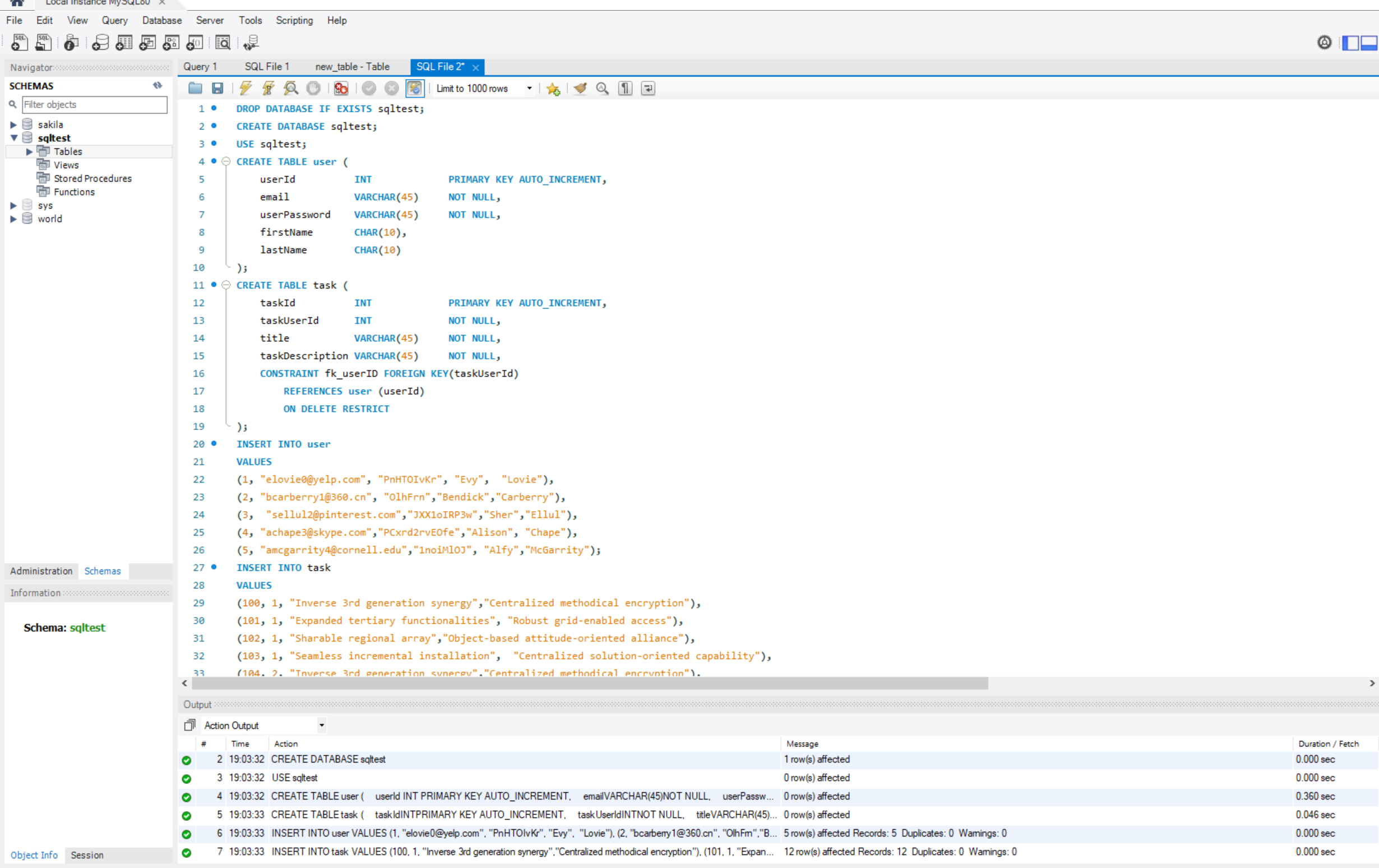The height and width of the screenshot is (868, 1379).
Task: Beautify the SQL script
Action: (x=580, y=88)
